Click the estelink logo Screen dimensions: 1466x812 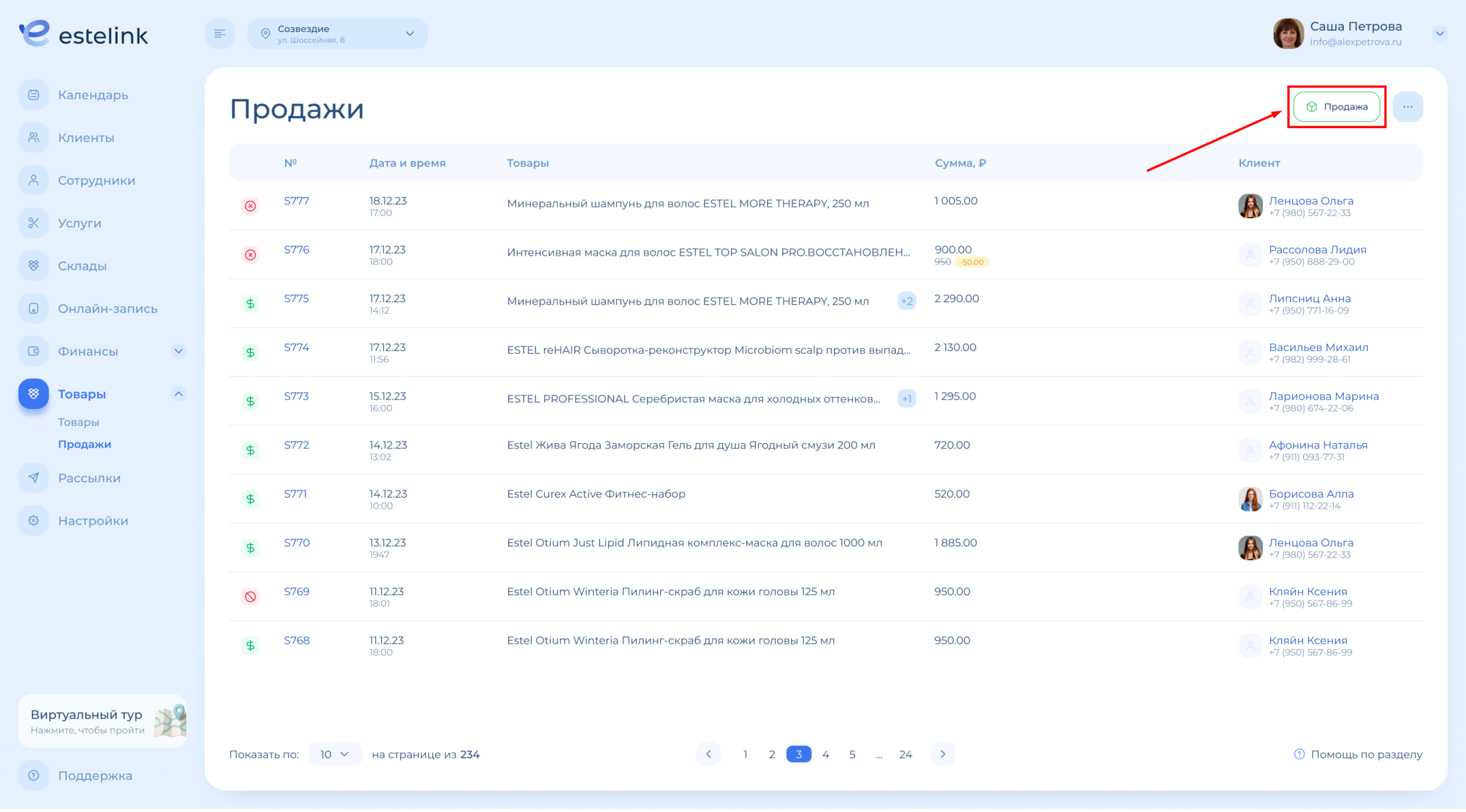pos(83,33)
